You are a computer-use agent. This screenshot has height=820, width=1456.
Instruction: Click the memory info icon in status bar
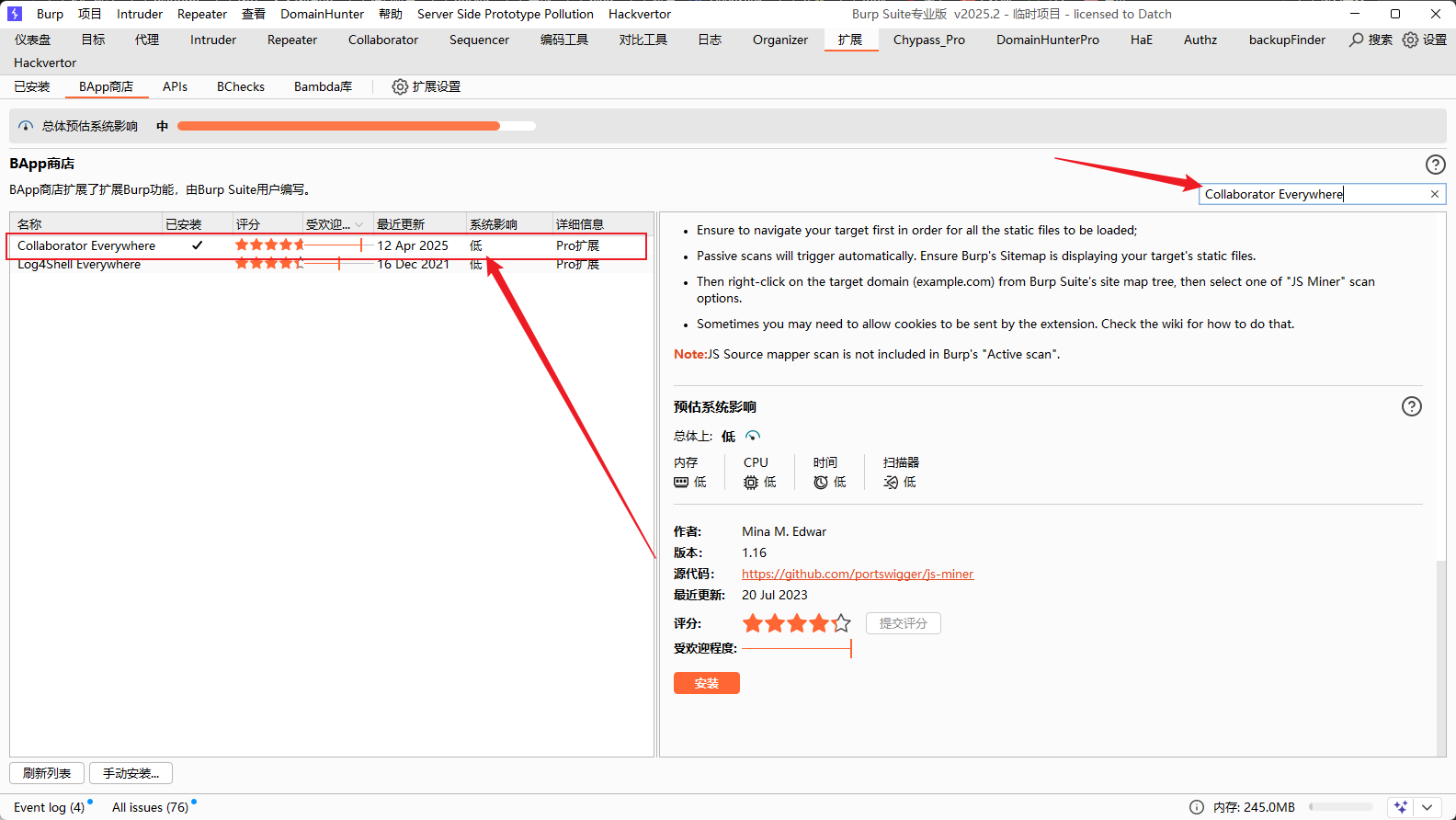tap(1197, 807)
